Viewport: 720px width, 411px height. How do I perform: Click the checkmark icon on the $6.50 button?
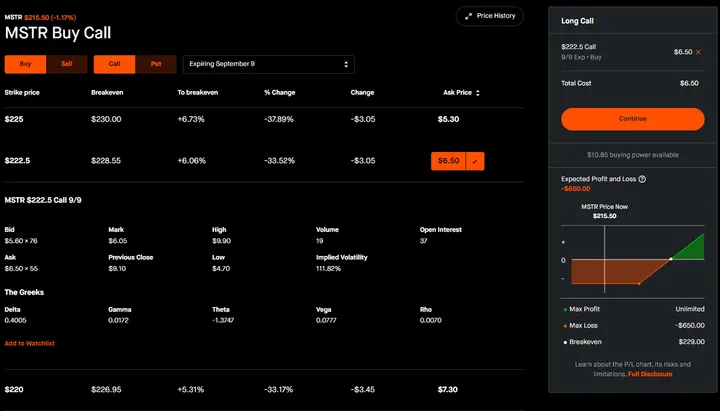(474, 161)
